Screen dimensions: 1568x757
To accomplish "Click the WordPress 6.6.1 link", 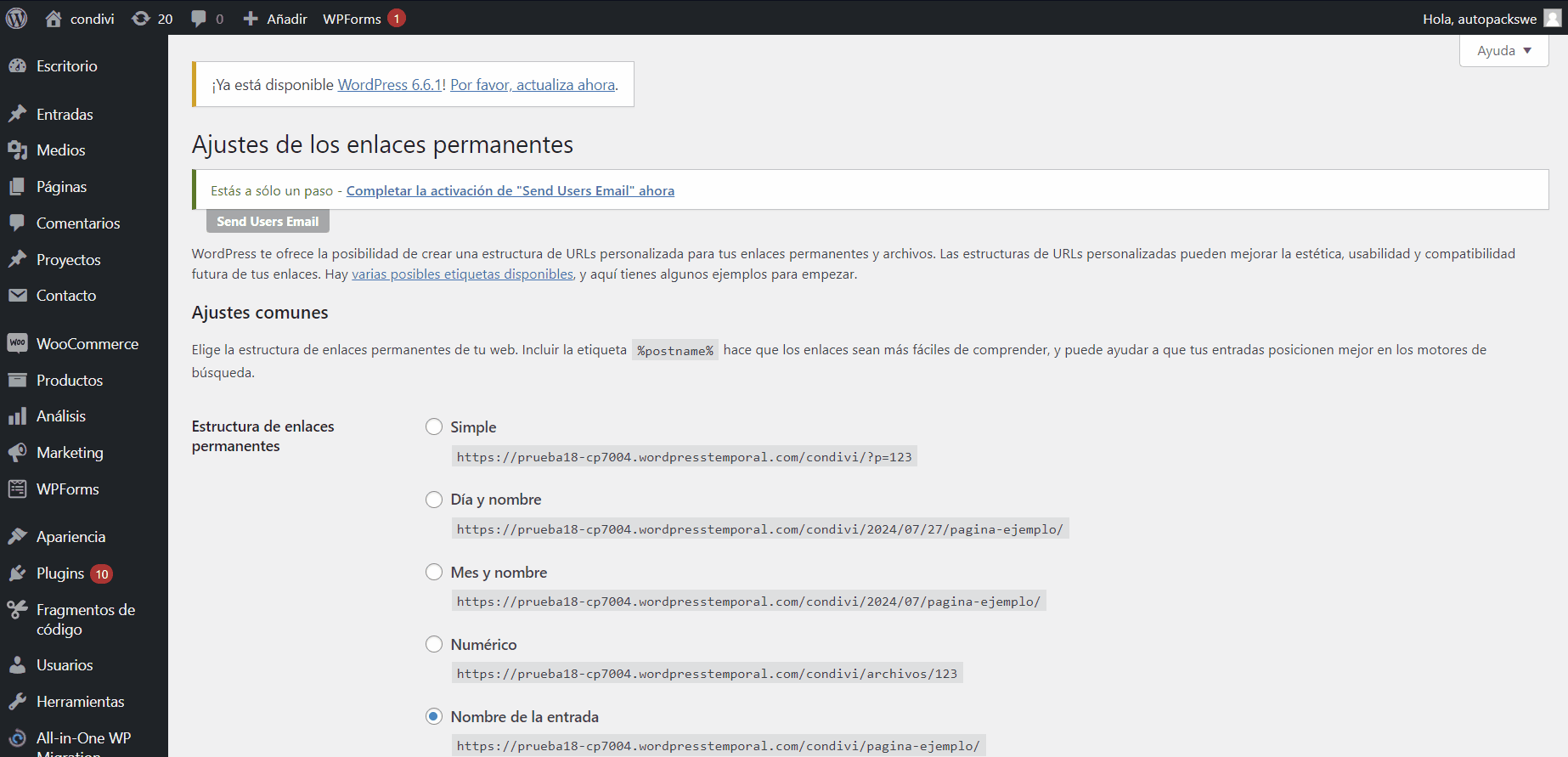I will [390, 85].
